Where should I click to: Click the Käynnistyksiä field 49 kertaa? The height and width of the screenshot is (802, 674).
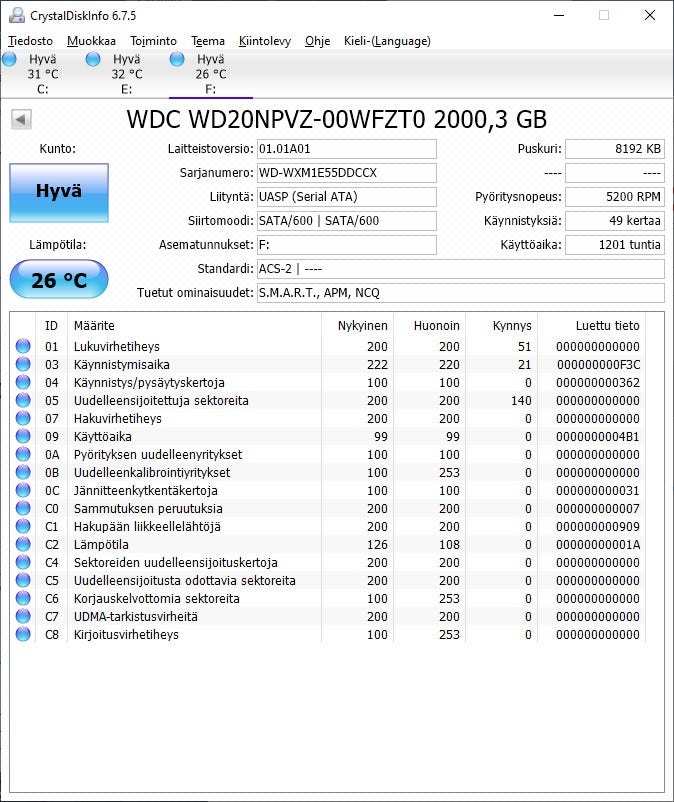[615, 221]
